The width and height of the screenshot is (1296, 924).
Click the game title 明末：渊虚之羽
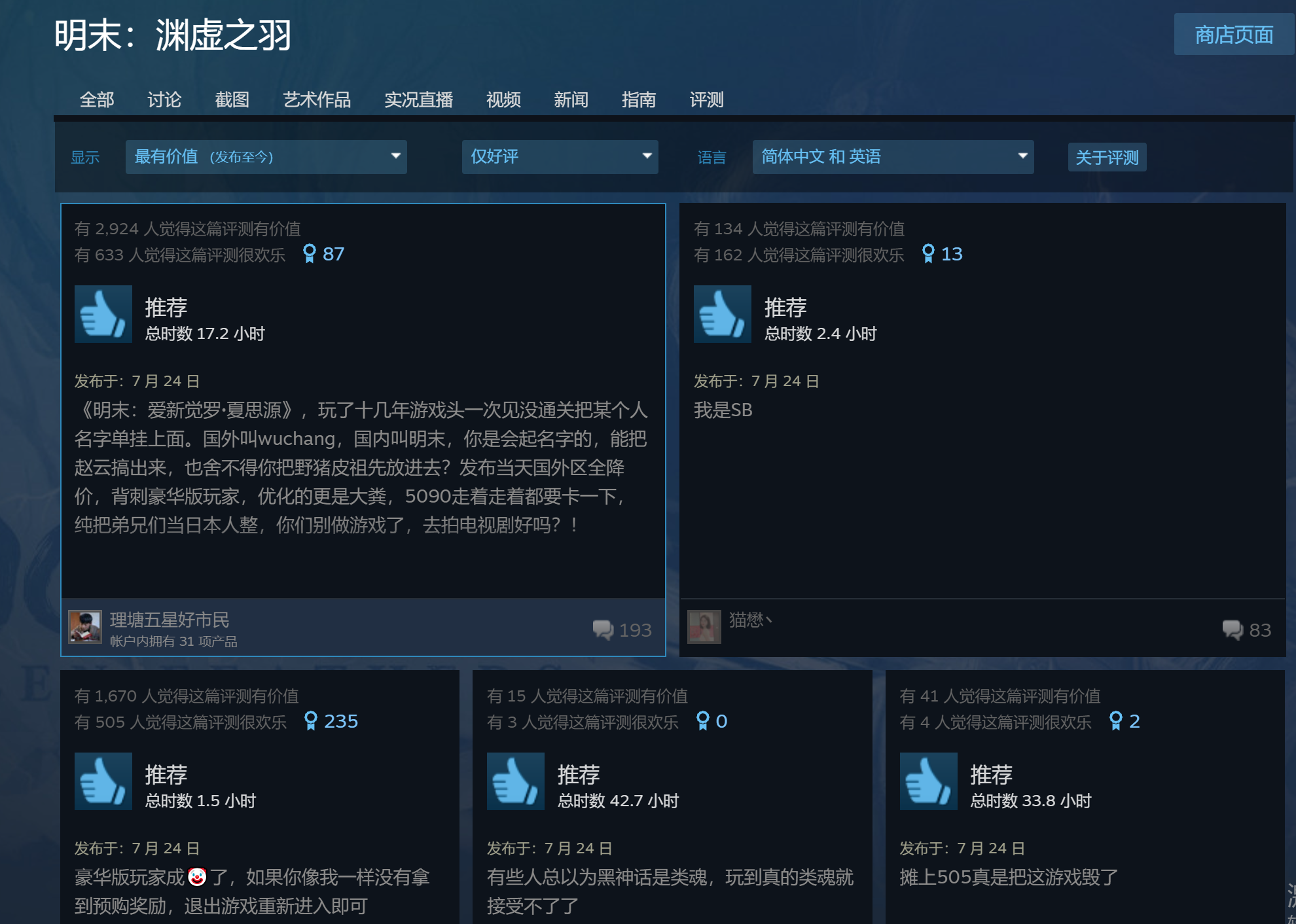point(173,35)
